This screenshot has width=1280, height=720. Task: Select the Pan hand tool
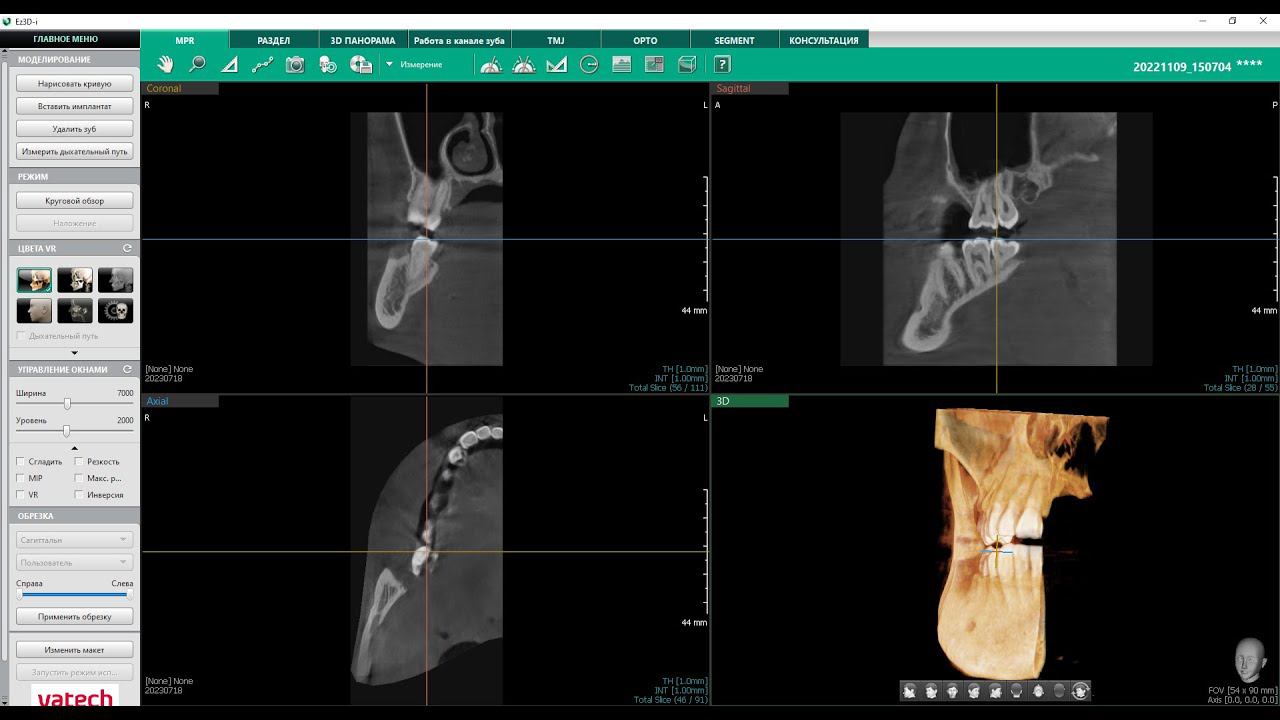[165, 64]
